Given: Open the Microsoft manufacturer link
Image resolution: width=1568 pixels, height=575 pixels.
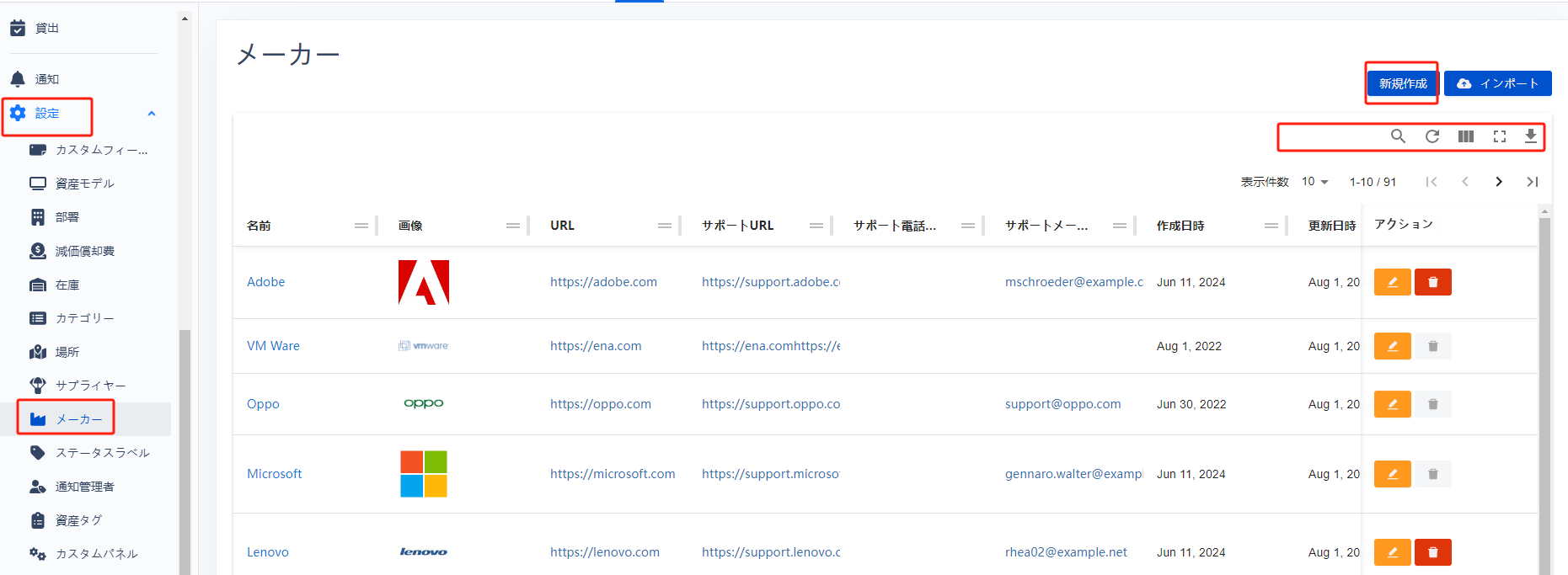Looking at the screenshot, I should 274,474.
